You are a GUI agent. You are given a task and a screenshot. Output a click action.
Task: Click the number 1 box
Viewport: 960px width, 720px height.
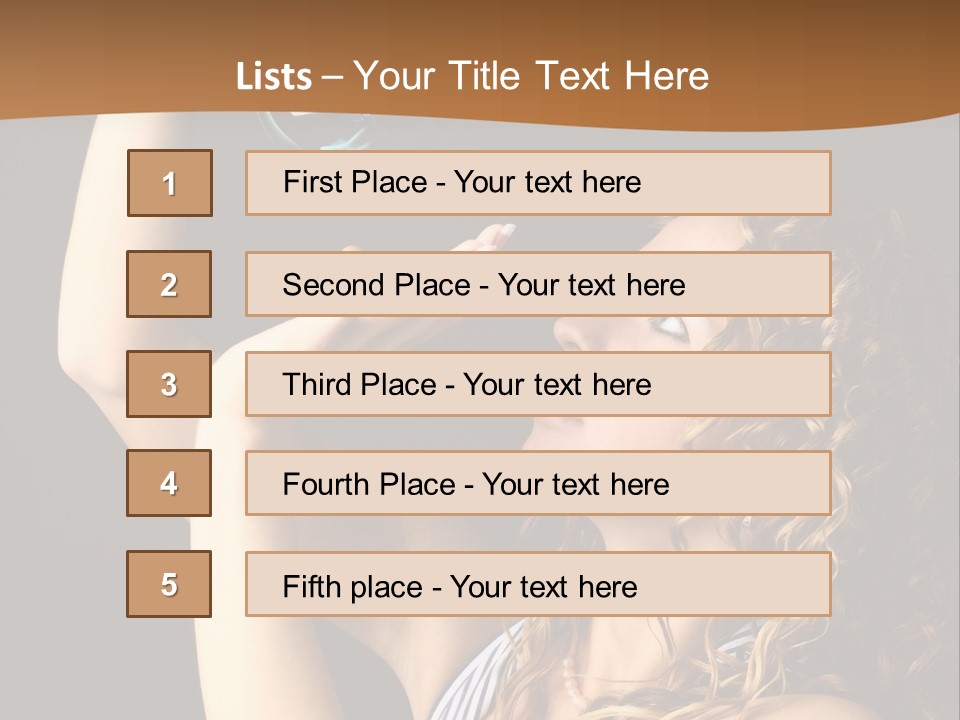170,183
